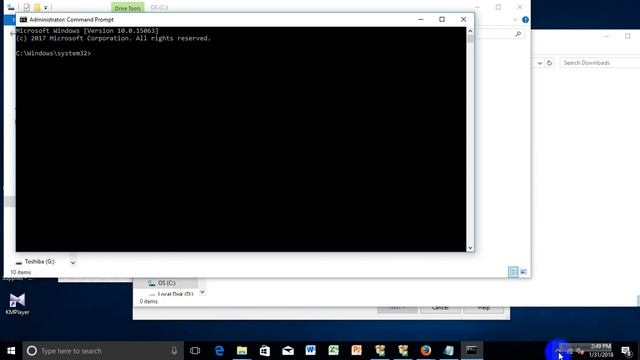
Task: Open Microsoft Edge from the taskbar
Action: point(219,351)
